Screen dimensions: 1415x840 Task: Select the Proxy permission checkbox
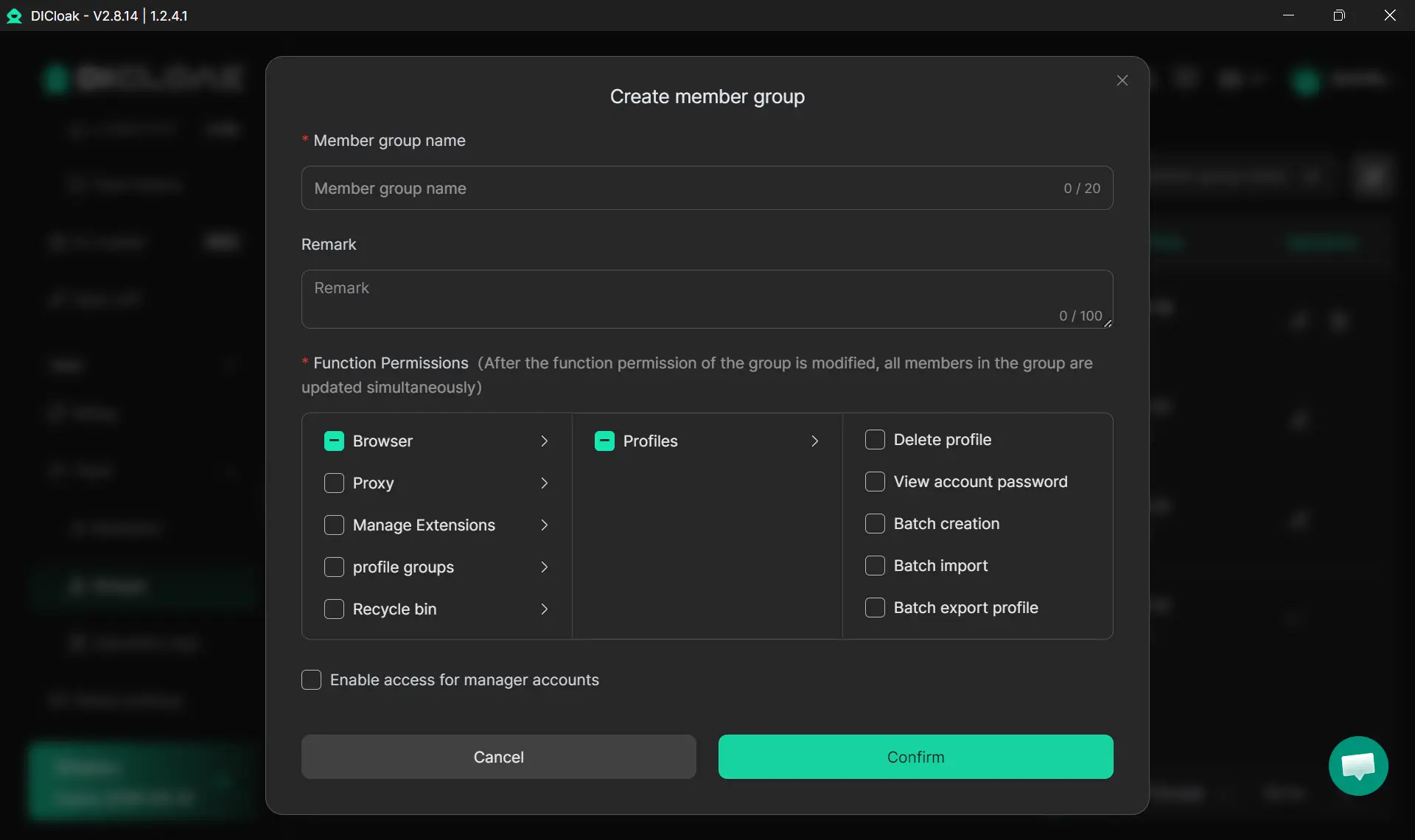(334, 483)
